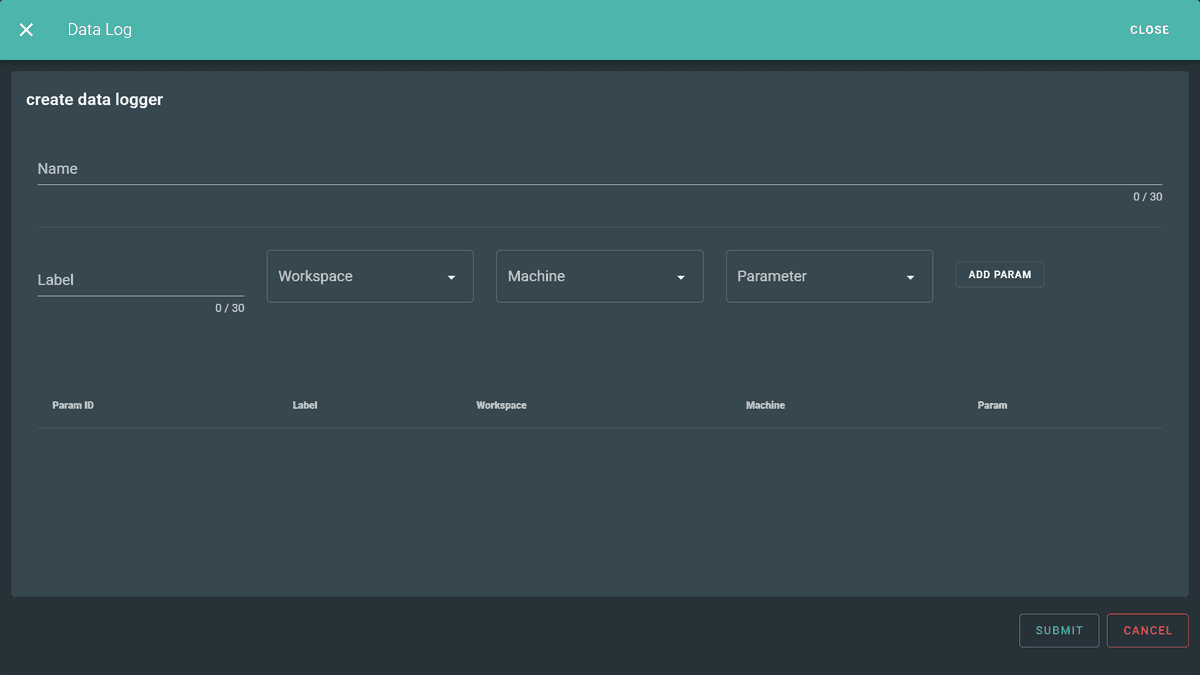Click the Data Log title text

(100, 30)
